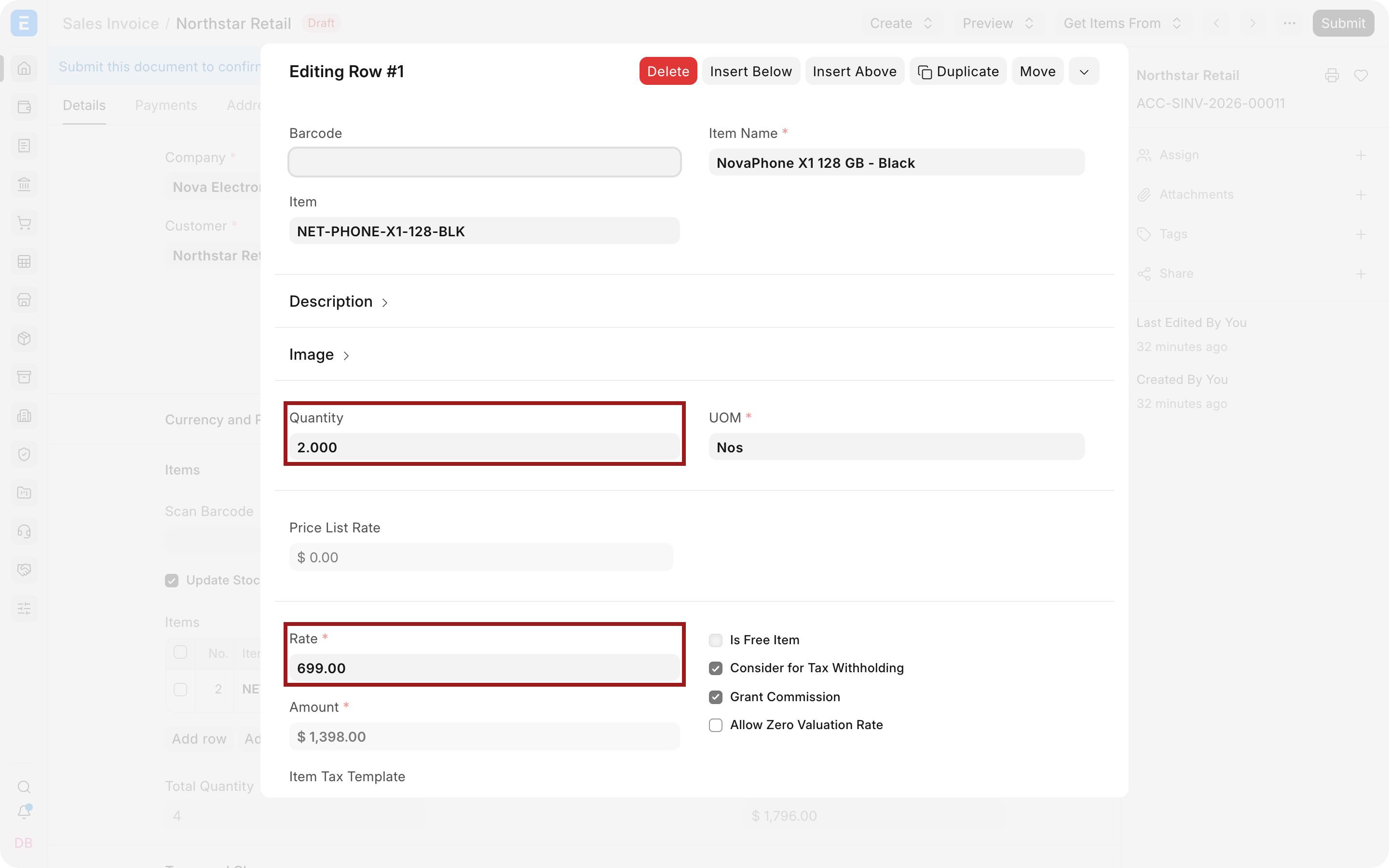Click the Rate field 699.00
This screenshot has width=1389, height=868.
pos(484,668)
